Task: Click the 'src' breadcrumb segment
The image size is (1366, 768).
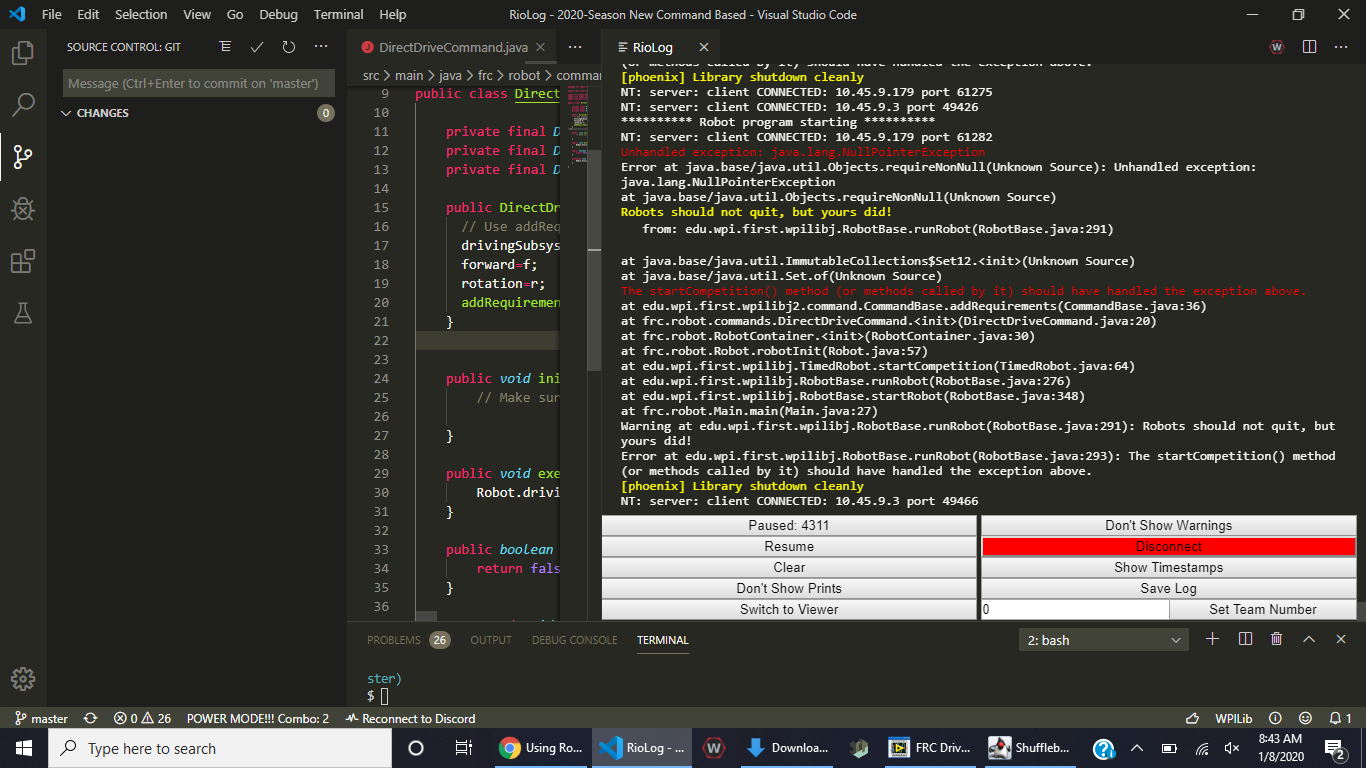Action: point(371,75)
